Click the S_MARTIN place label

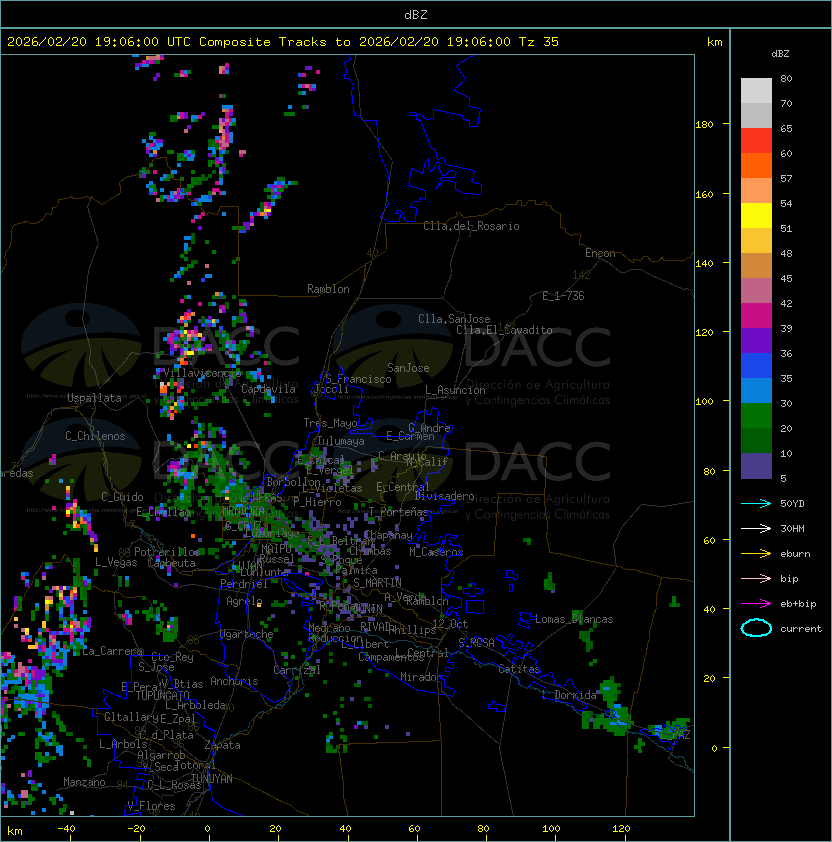click(x=377, y=583)
